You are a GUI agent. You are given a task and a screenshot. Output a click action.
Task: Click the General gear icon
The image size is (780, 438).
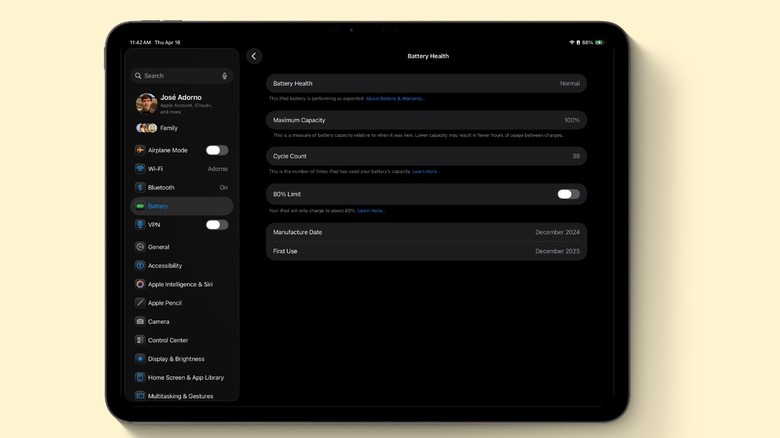140,247
